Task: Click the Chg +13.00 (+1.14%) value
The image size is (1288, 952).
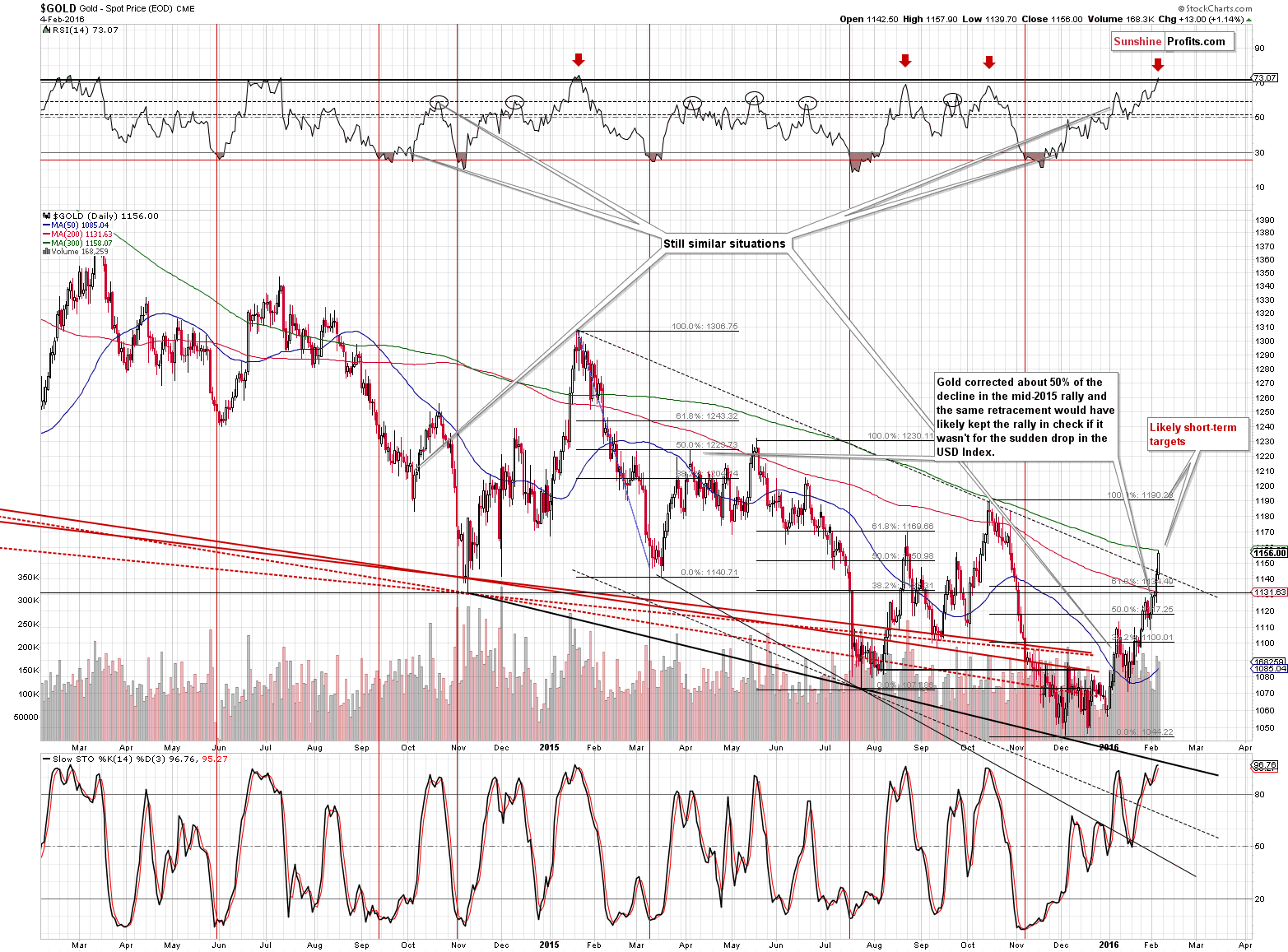Action: (x=1205, y=19)
